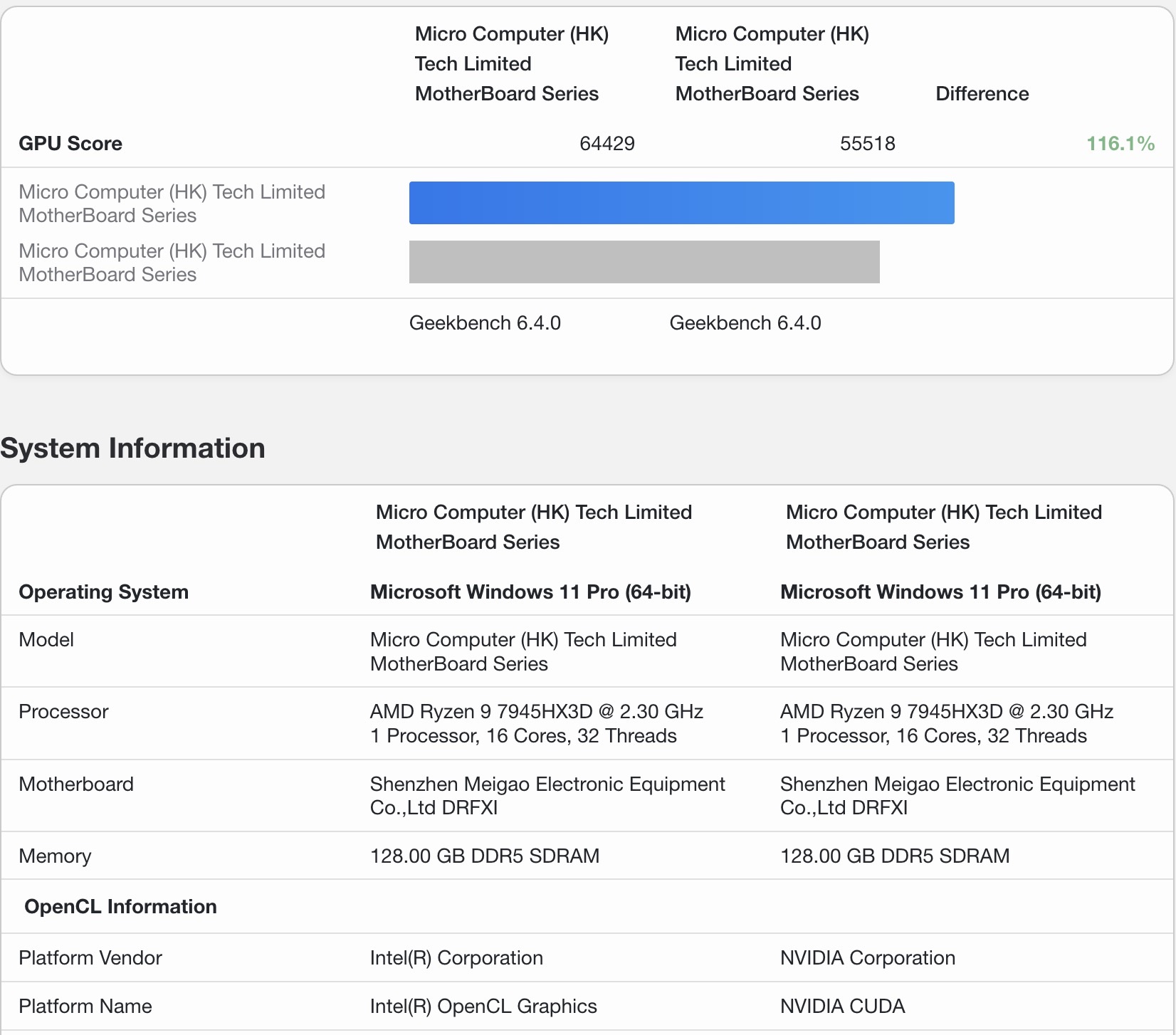Select the 116.1% difference value

pyautogui.click(x=1120, y=144)
